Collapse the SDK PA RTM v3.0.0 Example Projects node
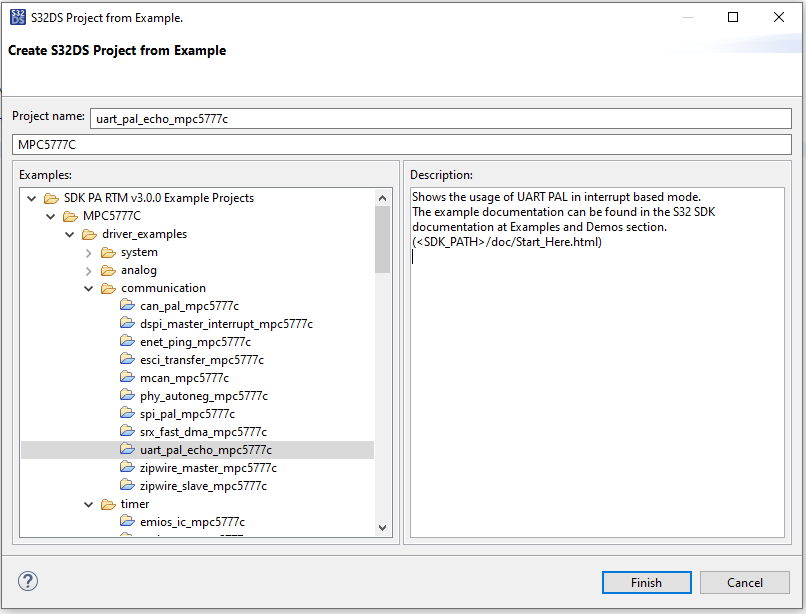Viewport: 806px width, 614px height. tap(32, 198)
